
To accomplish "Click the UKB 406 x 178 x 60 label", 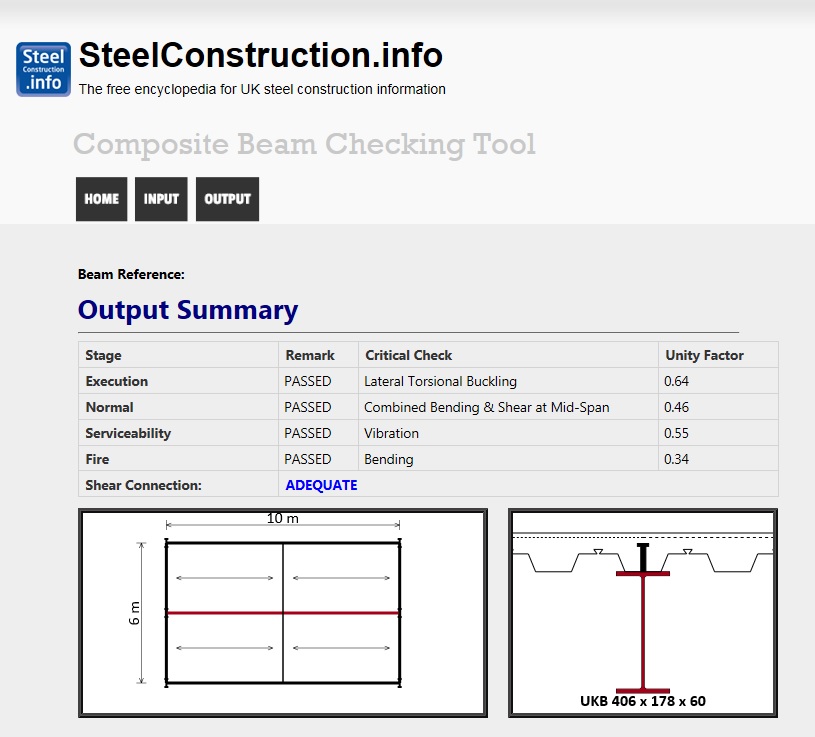I will [x=642, y=701].
